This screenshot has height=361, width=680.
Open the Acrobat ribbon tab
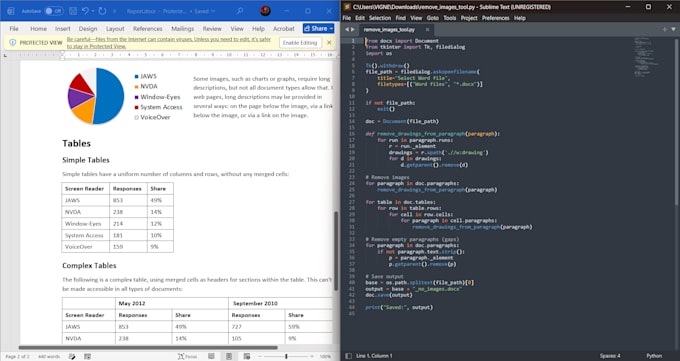coord(284,29)
